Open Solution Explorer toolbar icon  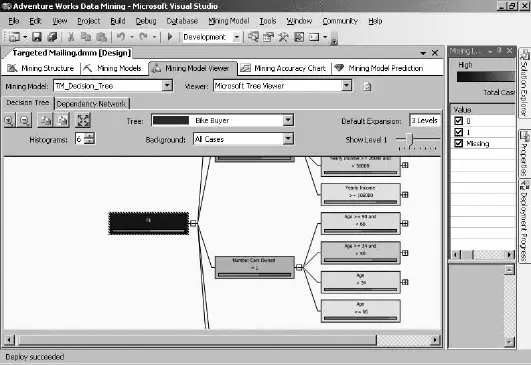(253, 37)
